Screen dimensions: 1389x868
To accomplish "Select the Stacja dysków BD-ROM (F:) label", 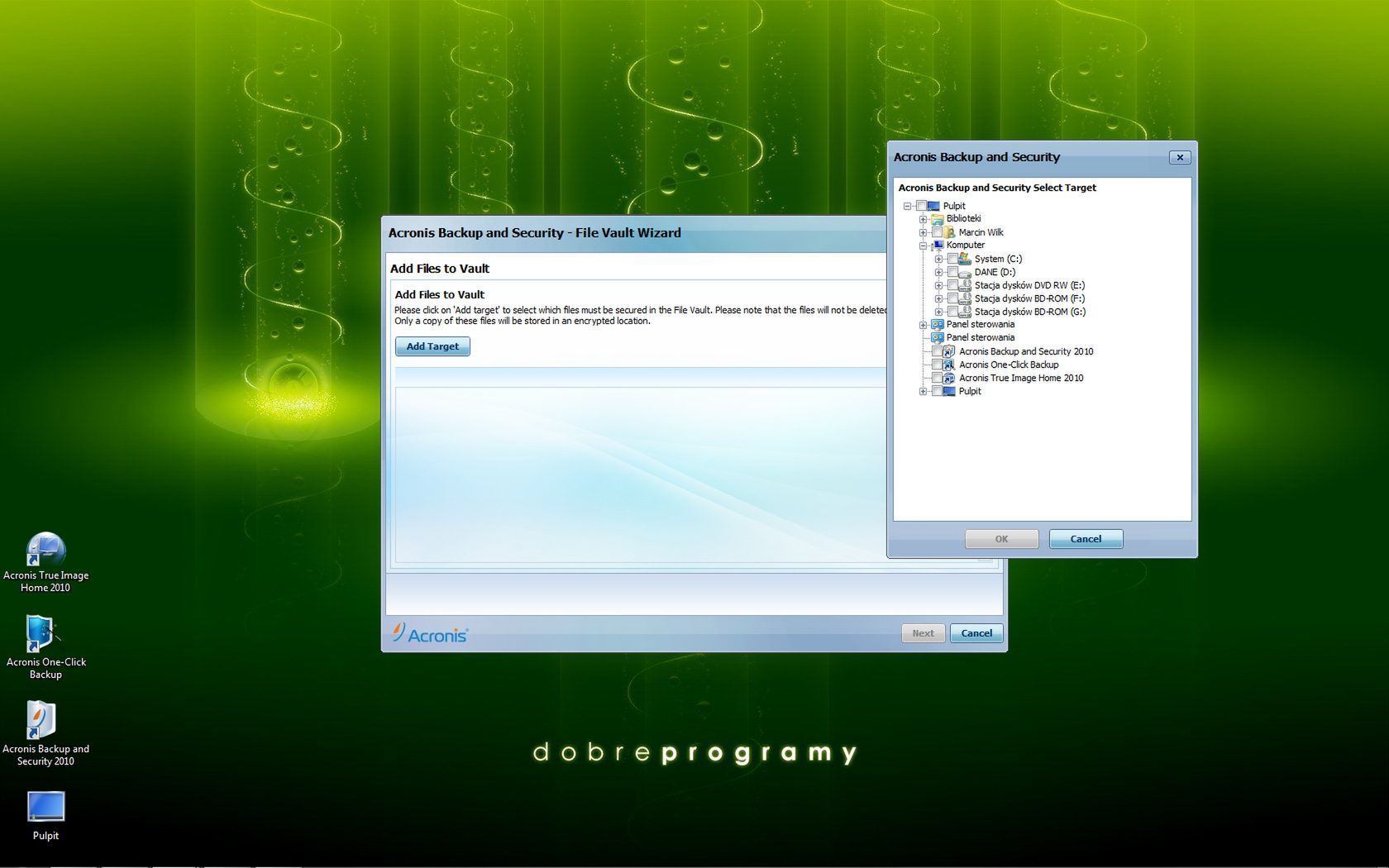I will [1029, 298].
